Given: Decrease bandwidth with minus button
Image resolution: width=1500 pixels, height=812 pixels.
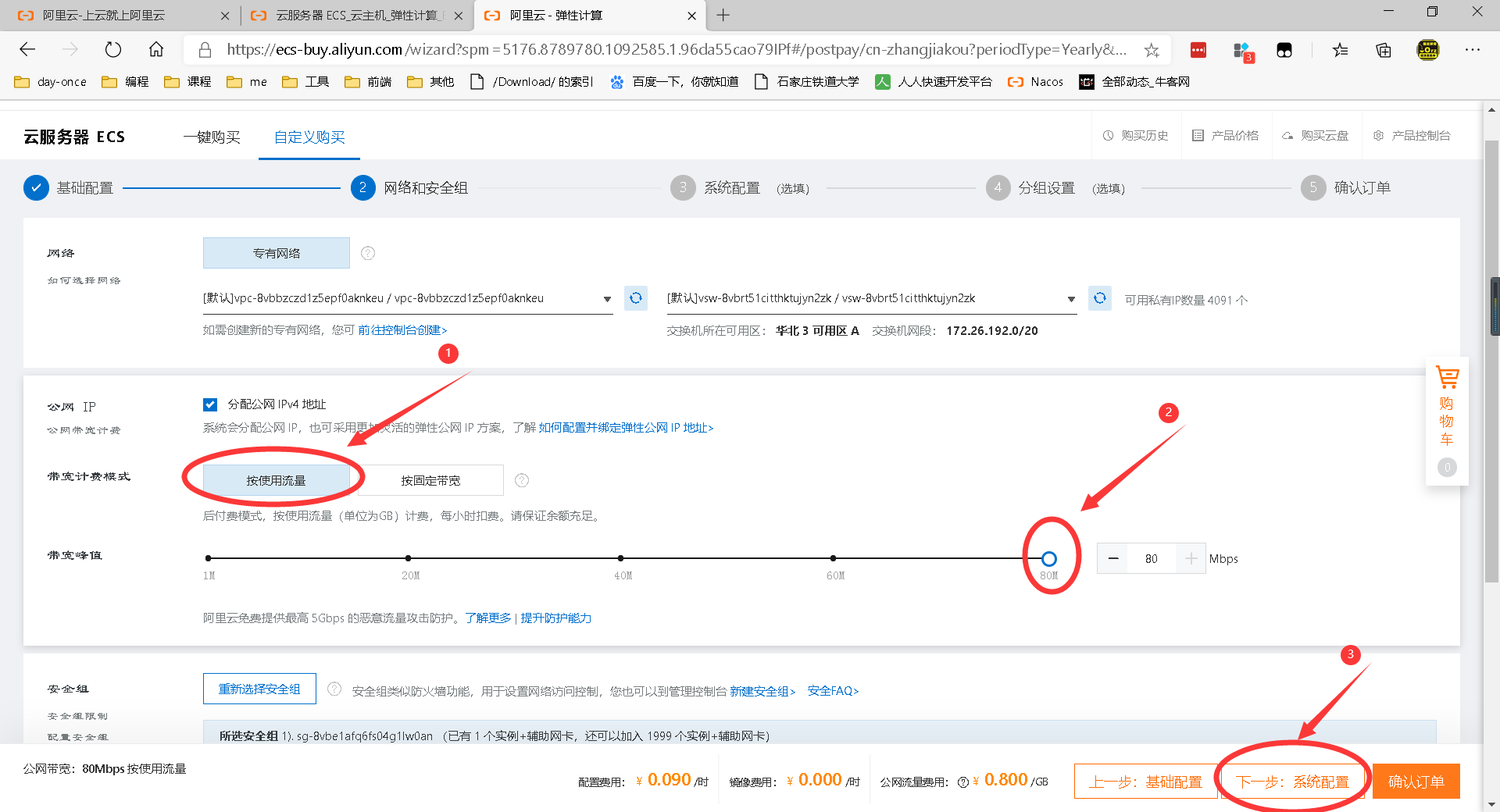Looking at the screenshot, I should pyautogui.click(x=1113, y=558).
